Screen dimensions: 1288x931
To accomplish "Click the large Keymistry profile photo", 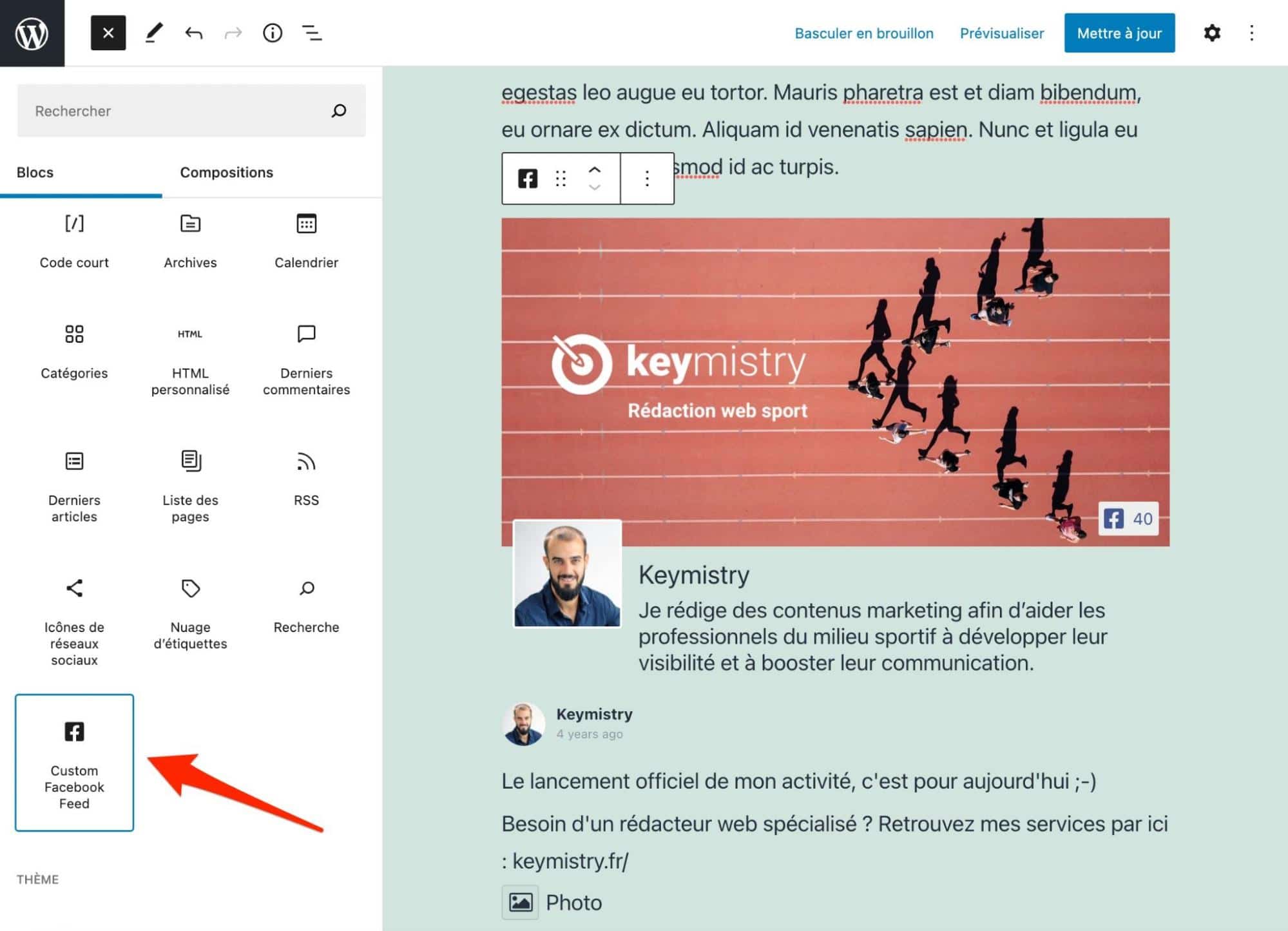I will [x=567, y=573].
